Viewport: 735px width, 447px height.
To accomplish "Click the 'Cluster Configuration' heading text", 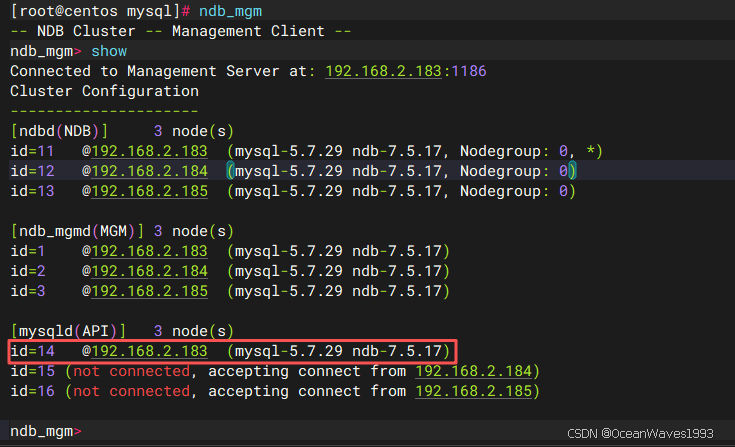I will 105,91.
